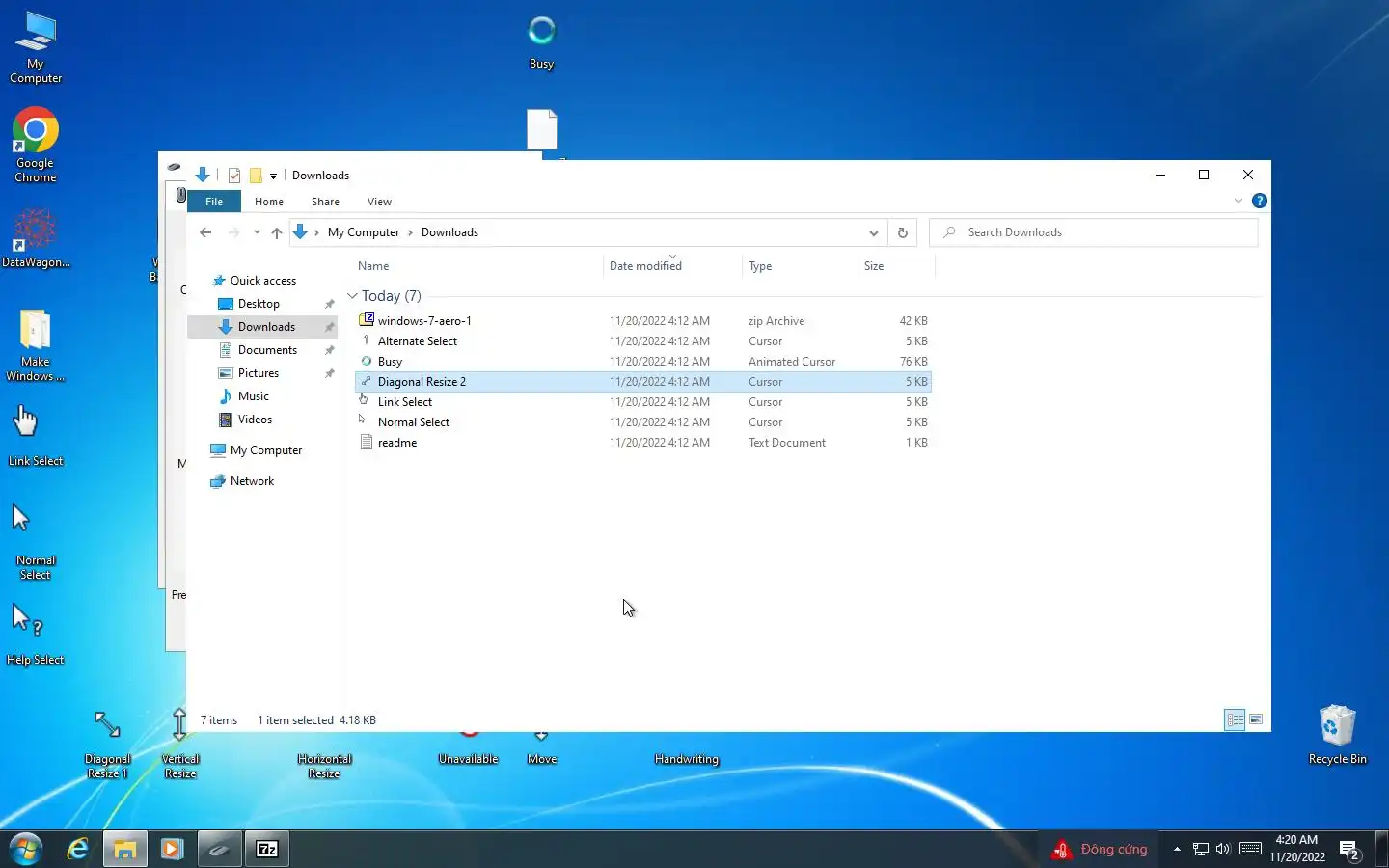Open Internet Explorer from taskbar

pos(77,849)
